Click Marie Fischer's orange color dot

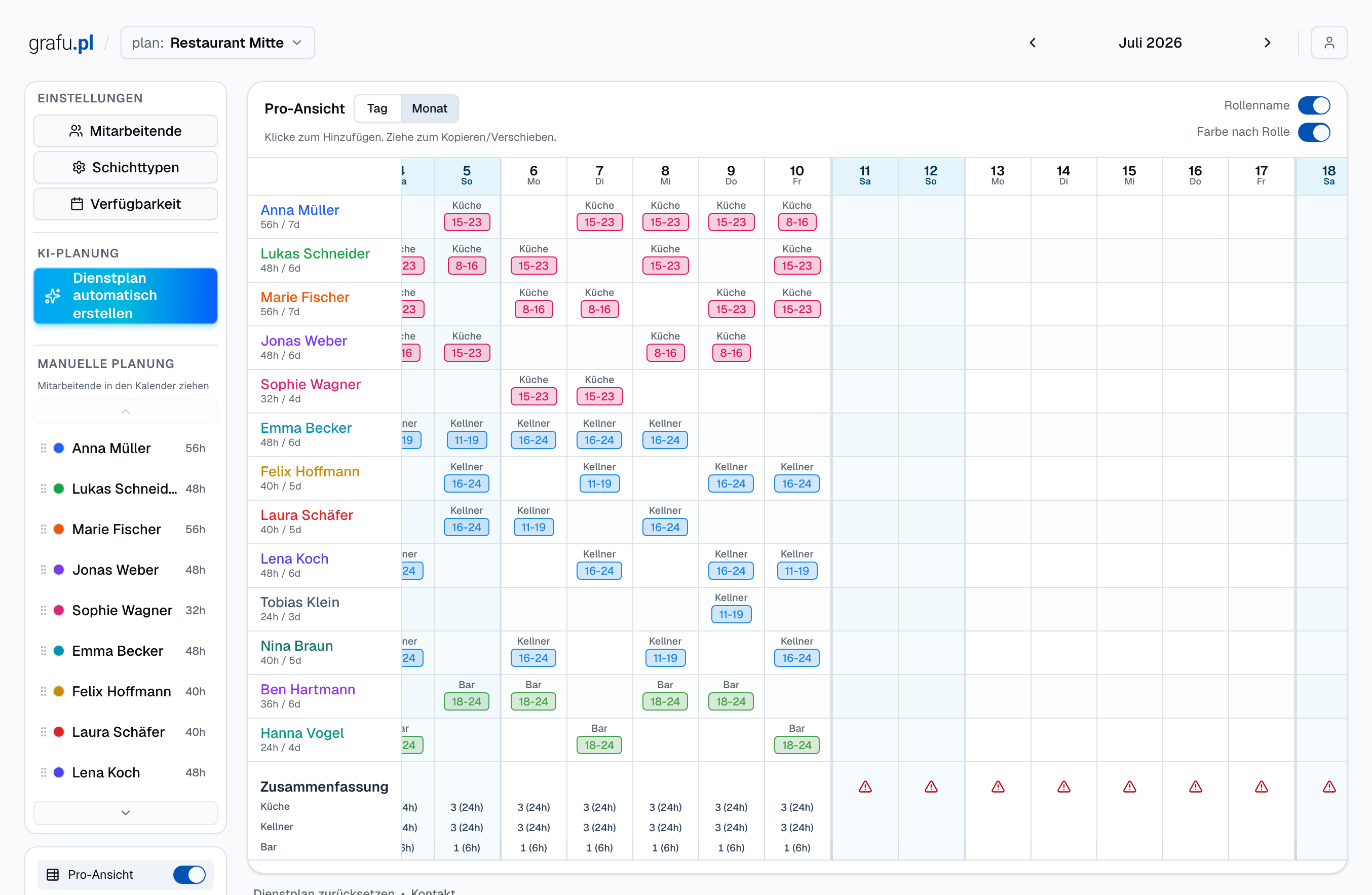point(59,530)
